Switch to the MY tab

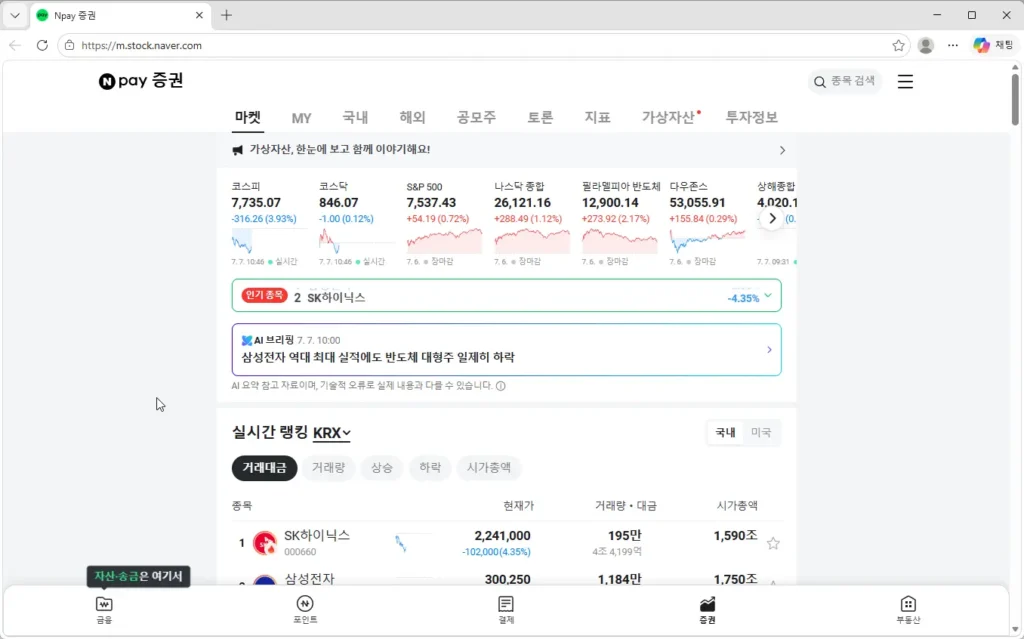(301, 118)
